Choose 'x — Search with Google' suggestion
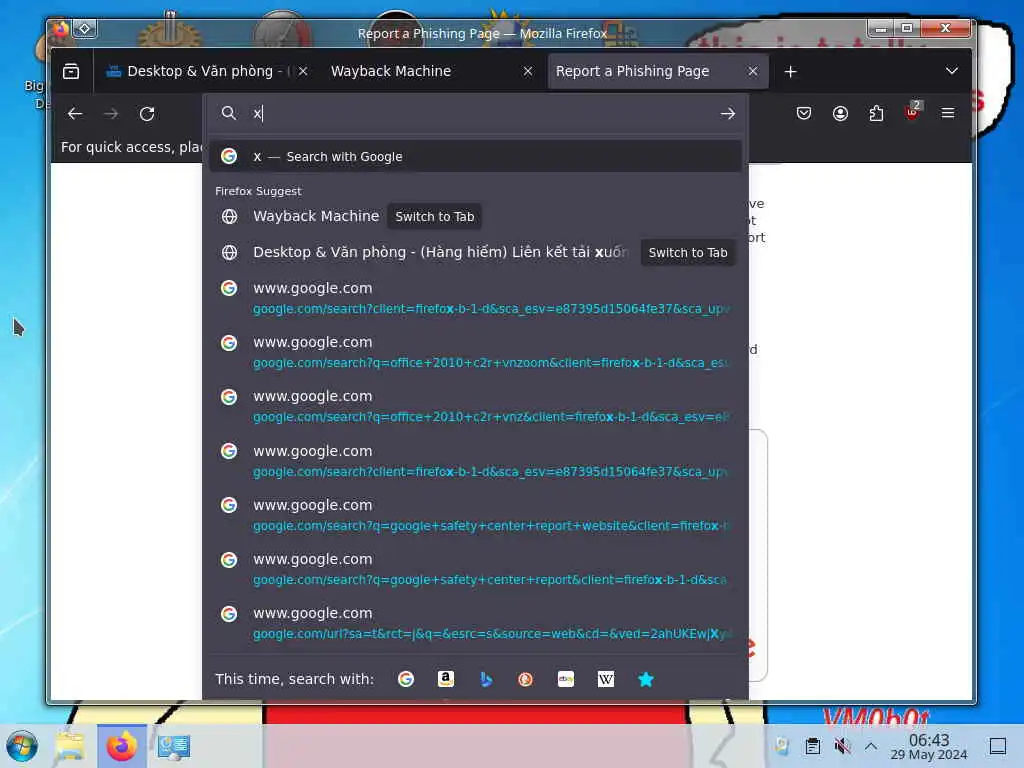Screen dimensions: 1024x768 coord(475,157)
